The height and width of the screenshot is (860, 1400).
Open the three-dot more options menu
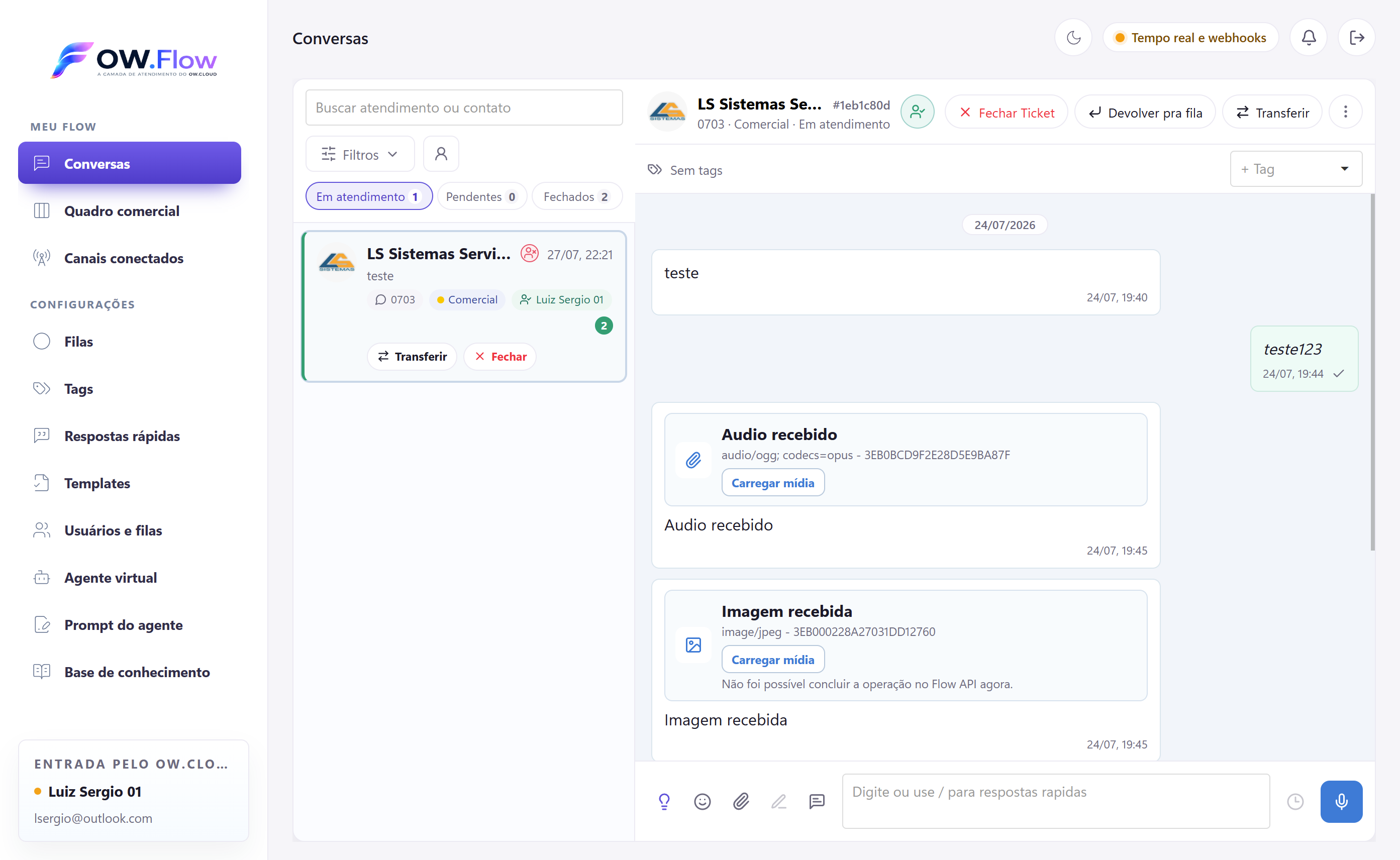tap(1345, 112)
